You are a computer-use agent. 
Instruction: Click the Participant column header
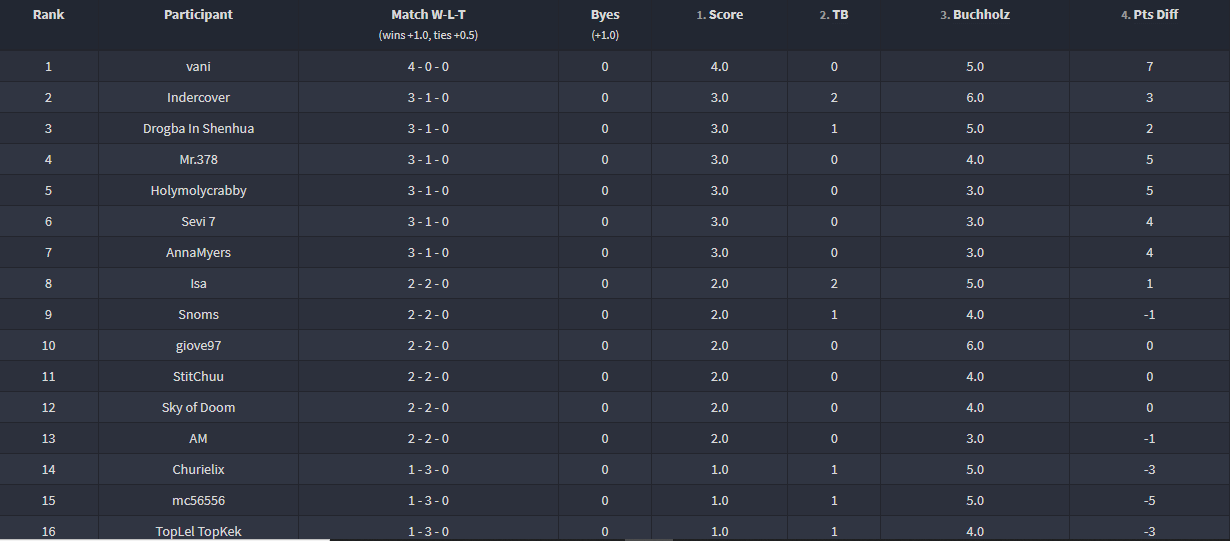tap(198, 15)
